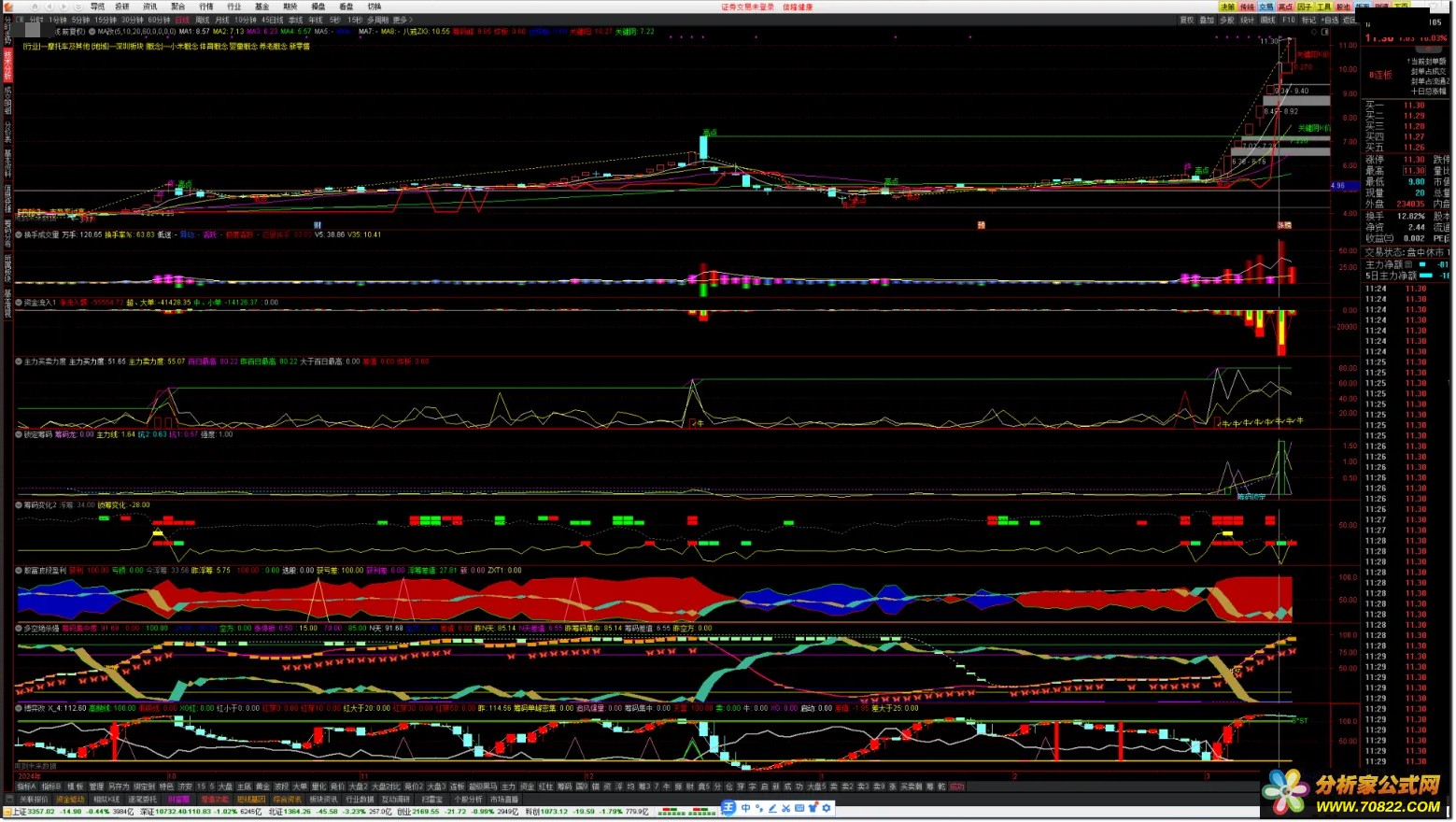Open the 切换 menu

pyautogui.click(x=375, y=7)
